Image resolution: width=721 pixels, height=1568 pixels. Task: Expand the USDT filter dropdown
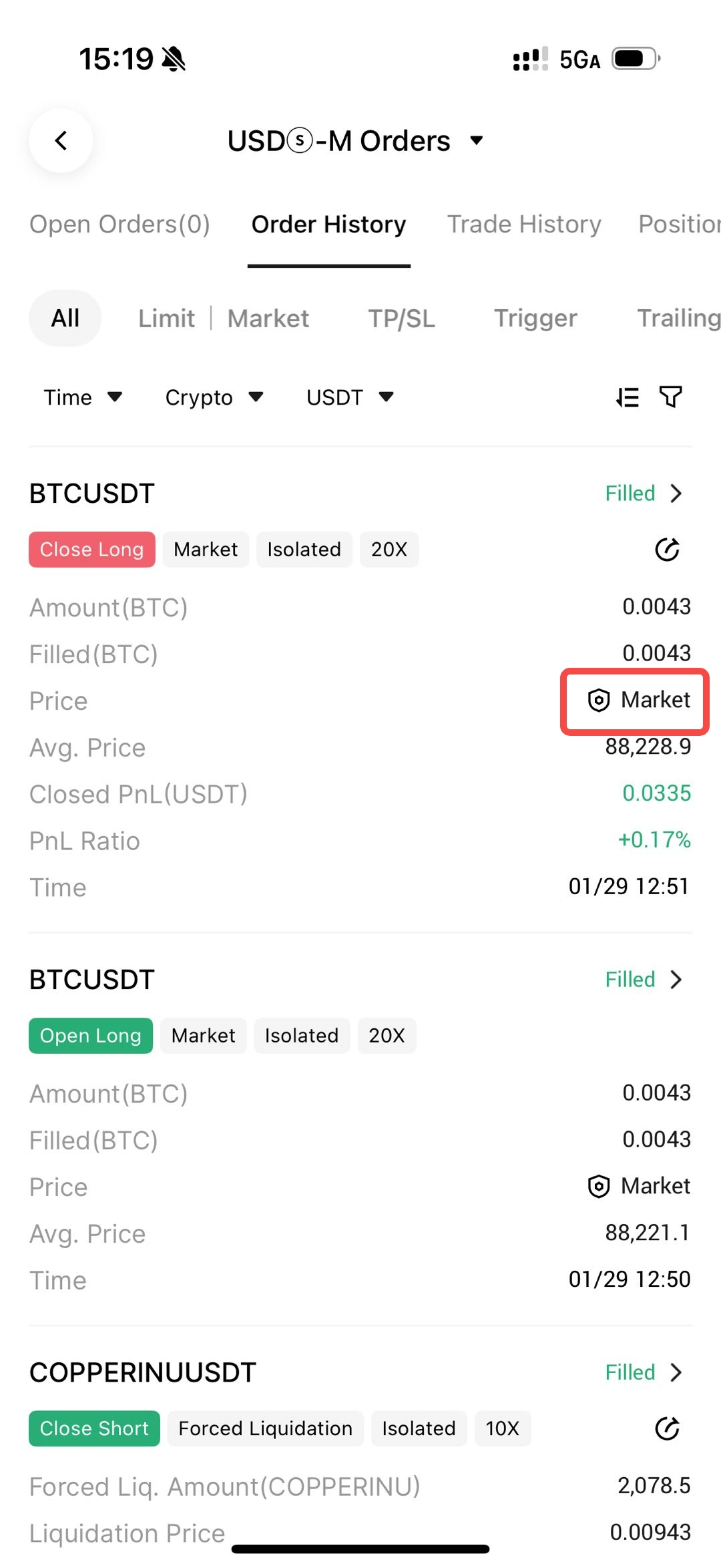[350, 397]
